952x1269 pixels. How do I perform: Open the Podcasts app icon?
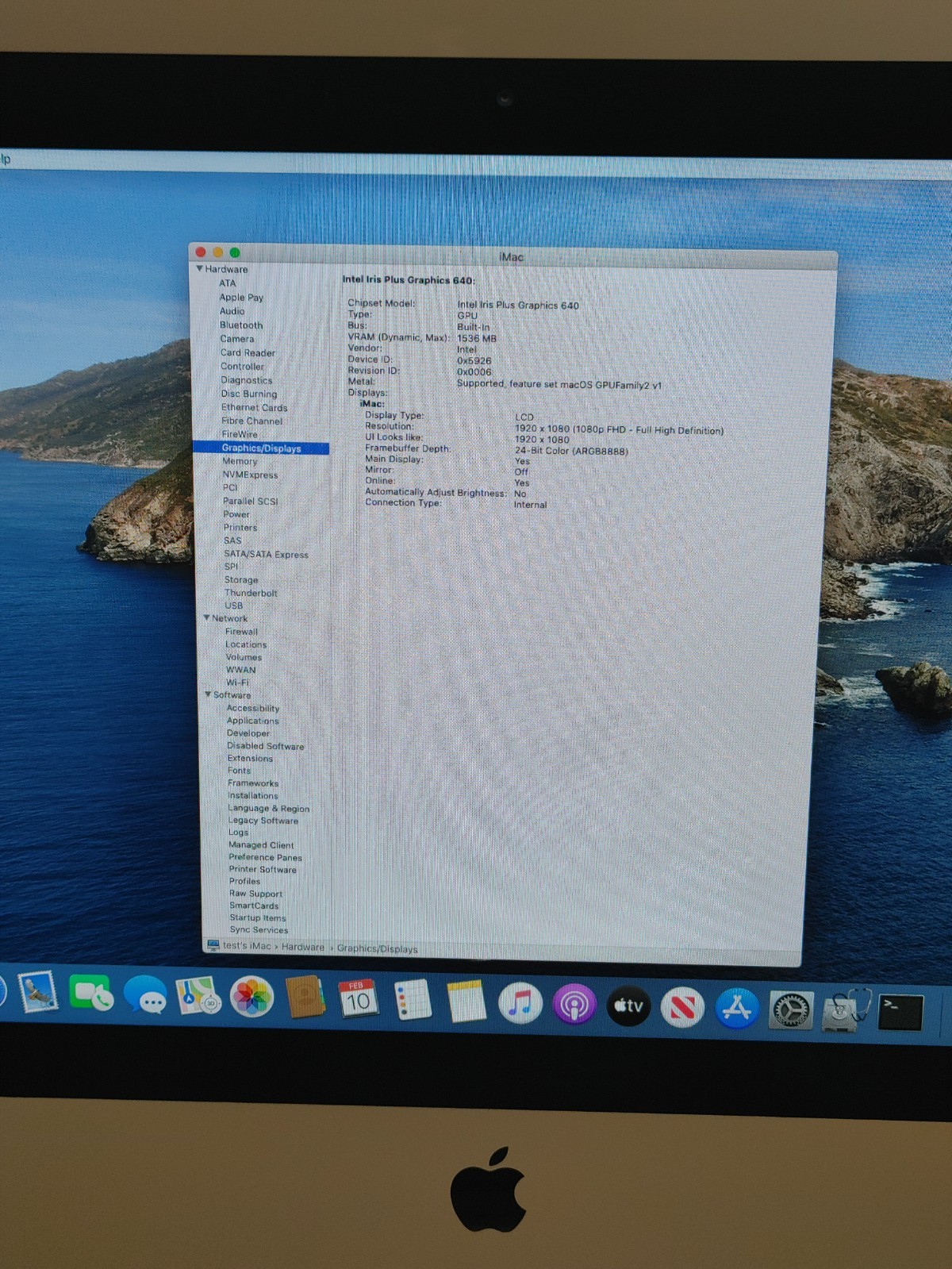(x=574, y=1005)
